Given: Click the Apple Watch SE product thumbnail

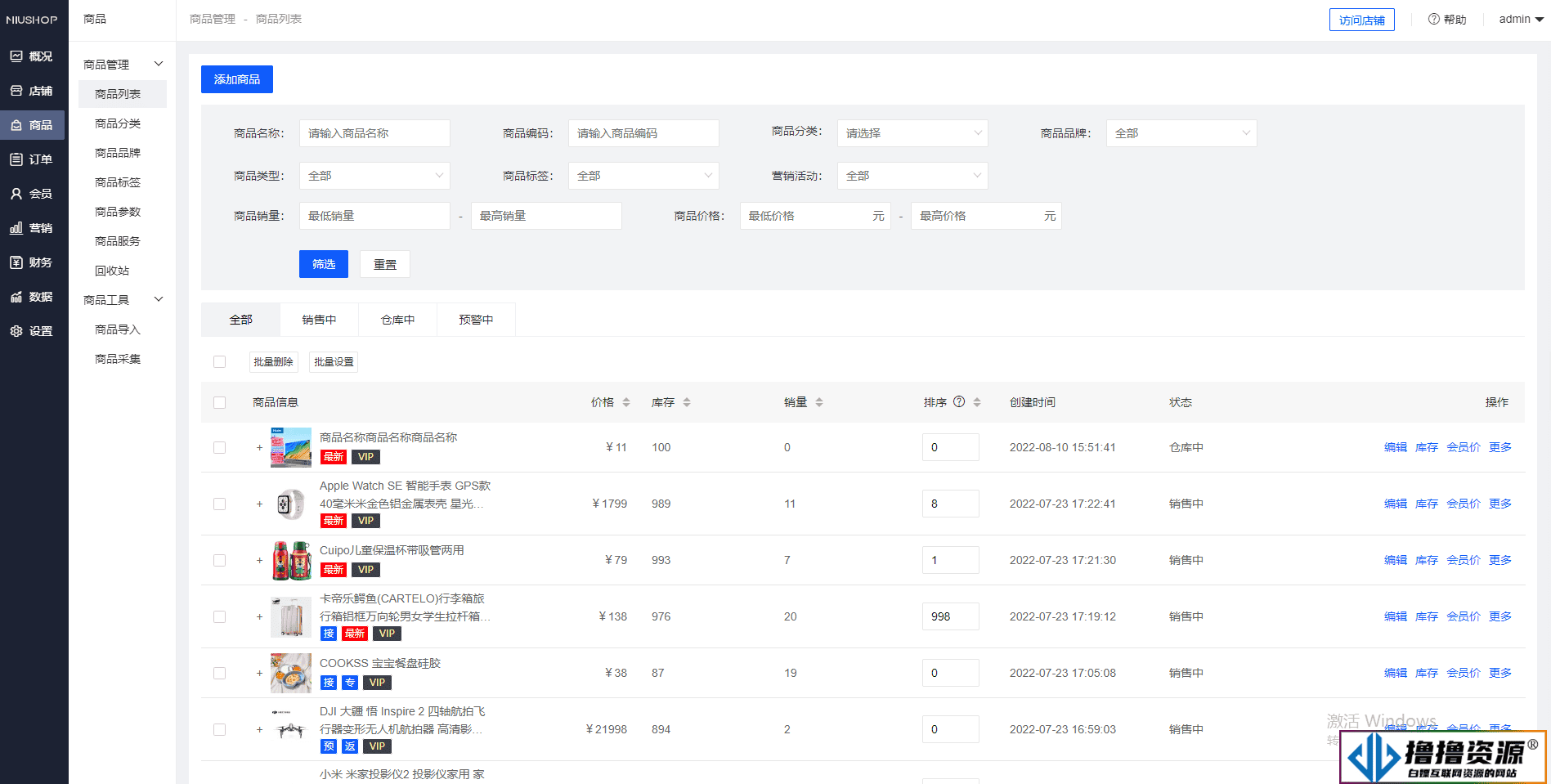Looking at the screenshot, I should click(x=291, y=504).
